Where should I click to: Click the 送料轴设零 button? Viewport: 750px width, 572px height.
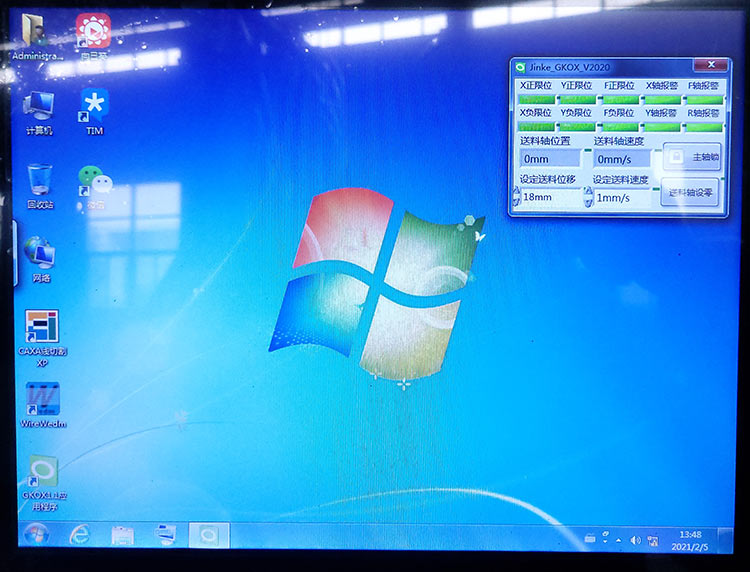[690, 192]
